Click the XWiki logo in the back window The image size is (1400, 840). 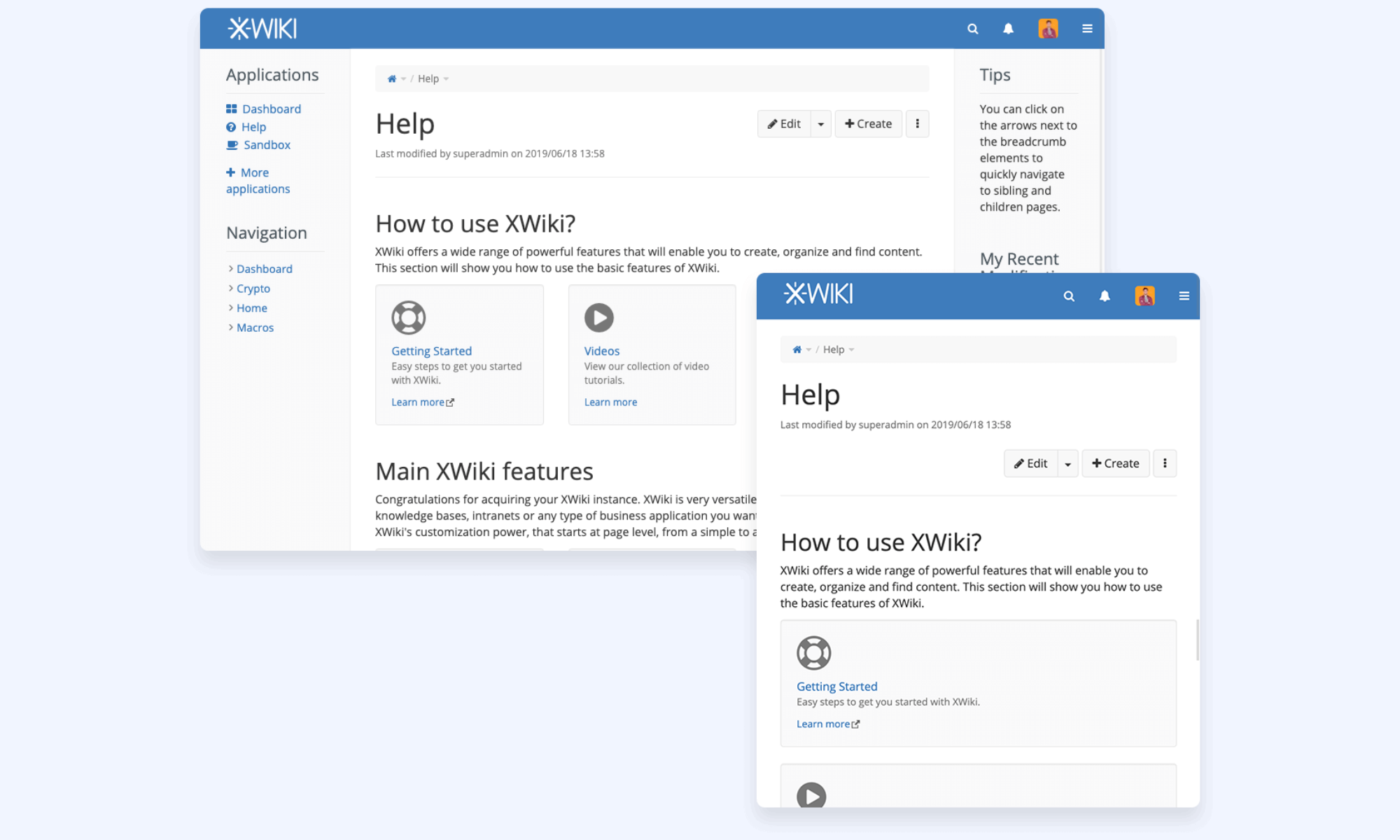coord(262,29)
